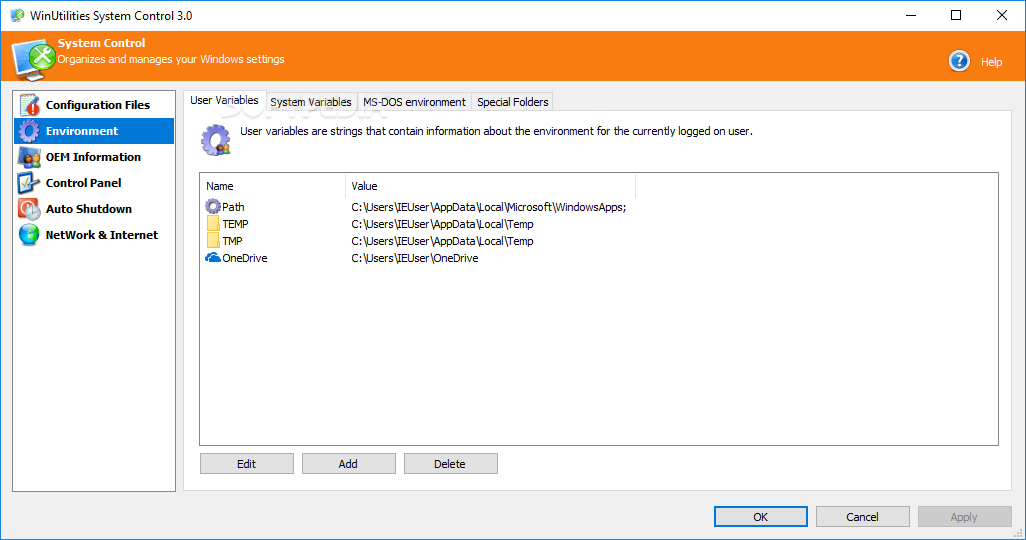Viewport: 1026px width, 540px height.
Task: Open Auto Shutdown section
Action: [94, 209]
